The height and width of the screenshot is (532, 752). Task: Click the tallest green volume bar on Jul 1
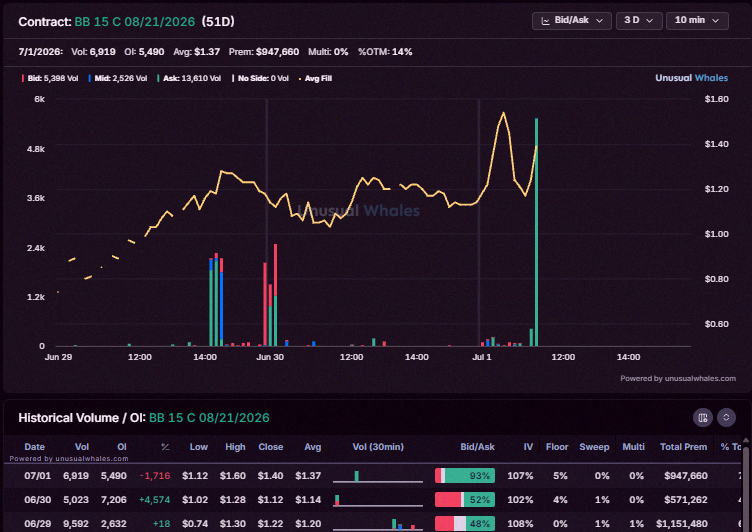536,232
